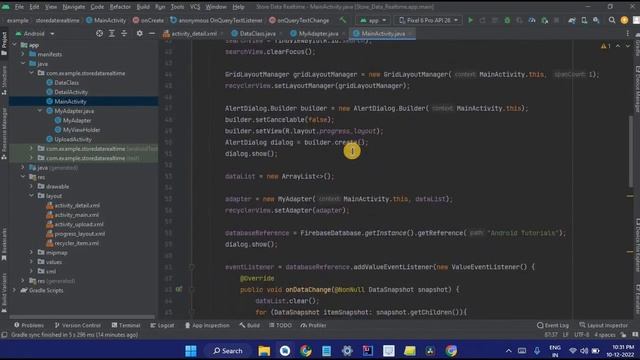Image resolution: width=640 pixels, height=360 pixels.
Task: Open the VCS menu
Action: (195, 7)
